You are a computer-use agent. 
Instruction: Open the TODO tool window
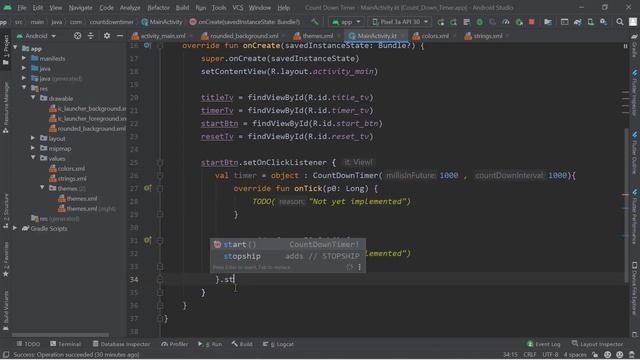(28, 344)
